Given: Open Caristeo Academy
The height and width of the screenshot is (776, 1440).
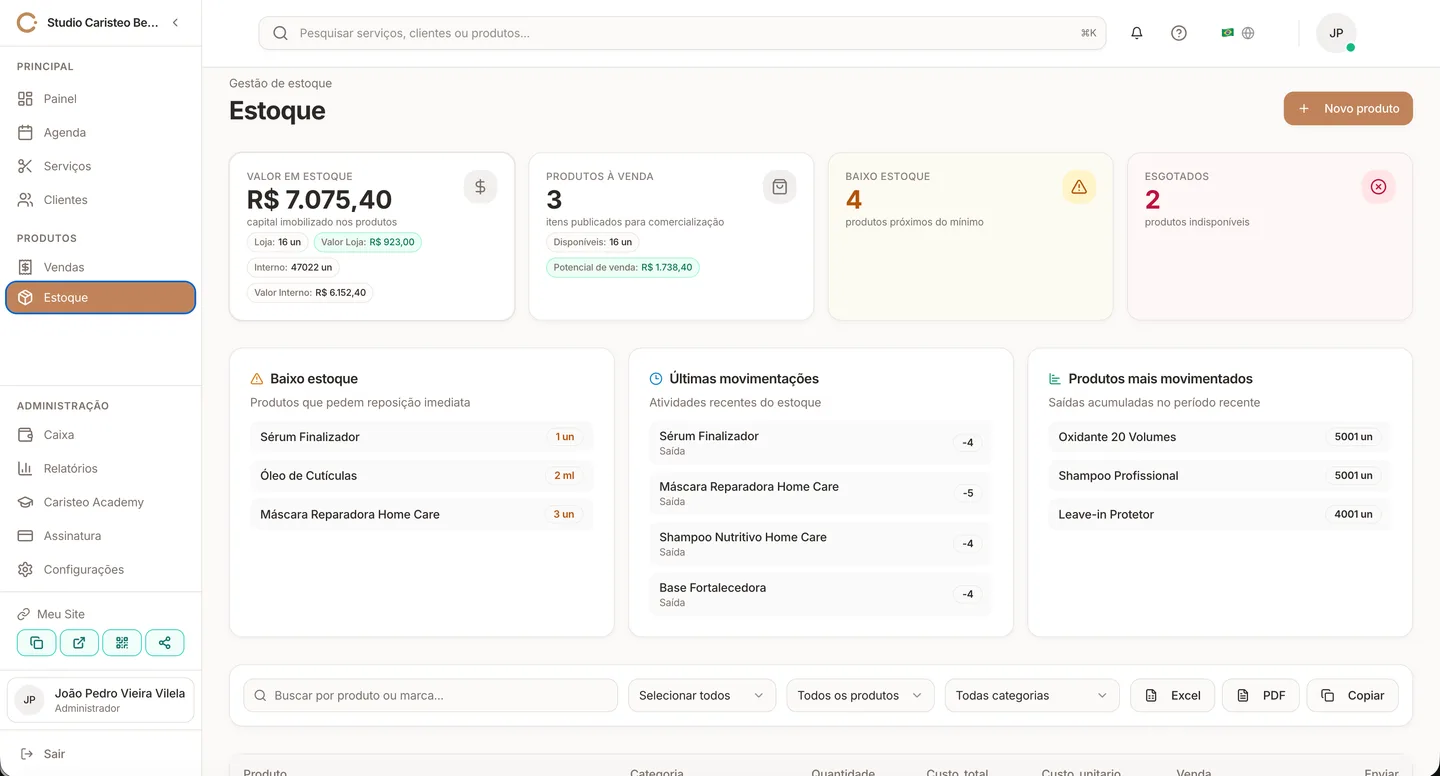Looking at the screenshot, I should 101,502.
